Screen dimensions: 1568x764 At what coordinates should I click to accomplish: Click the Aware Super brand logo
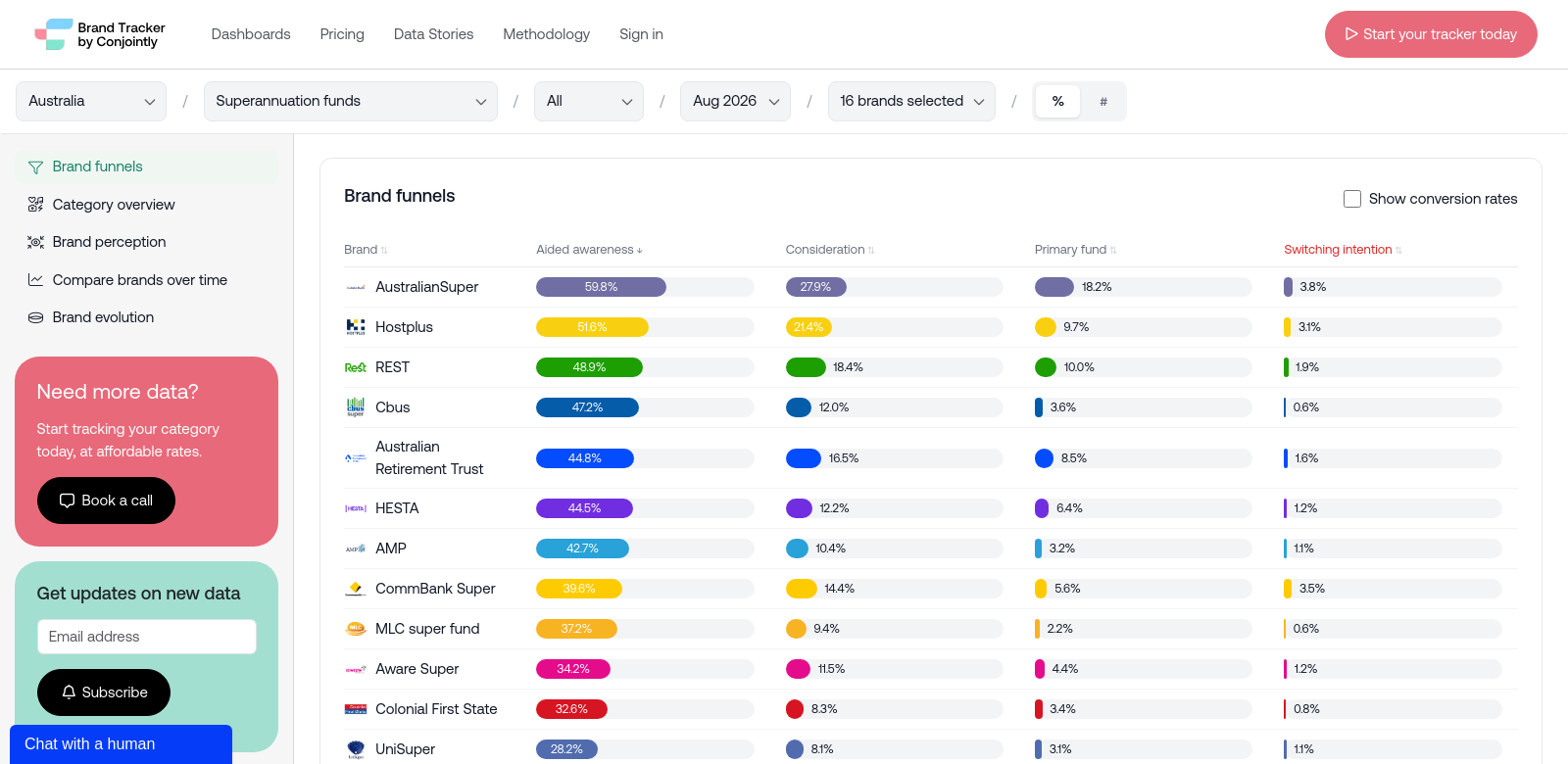click(x=356, y=669)
